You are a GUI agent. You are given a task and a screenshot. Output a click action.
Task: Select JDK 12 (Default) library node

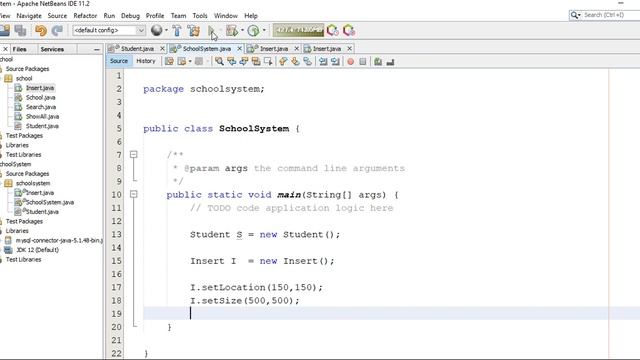click(x=37, y=250)
